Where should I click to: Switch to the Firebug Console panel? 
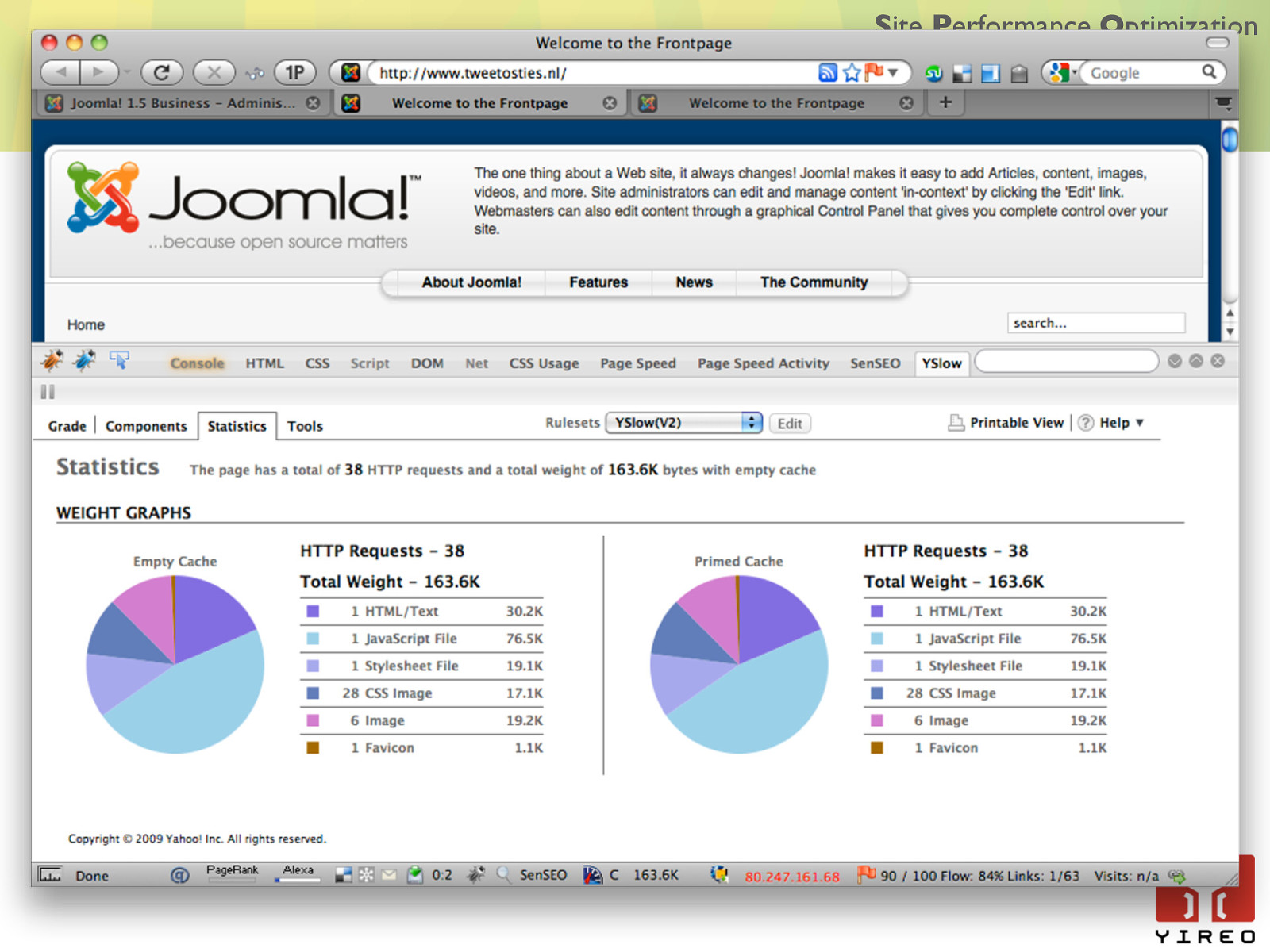coord(197,363)
